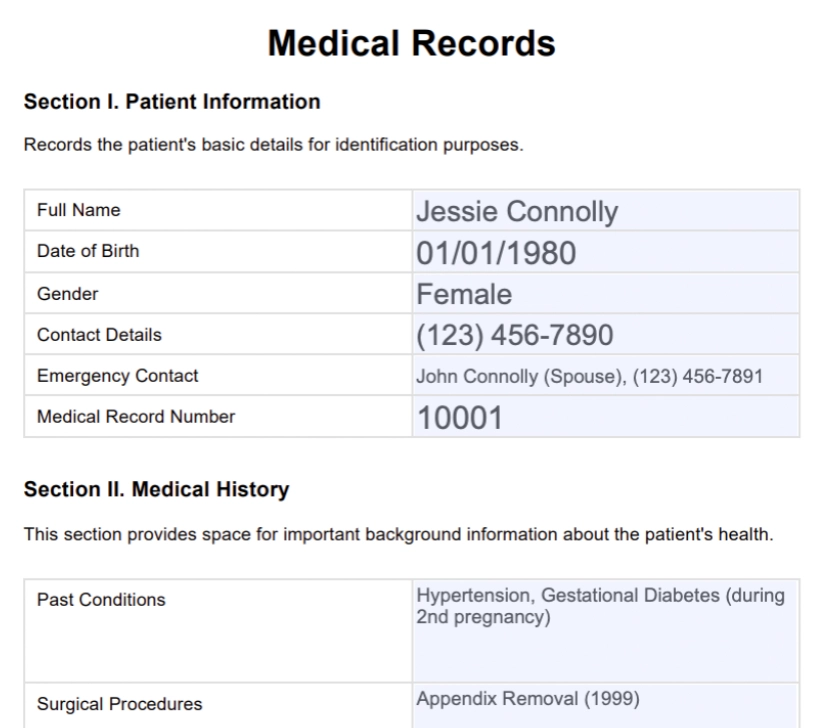Image resolution: width=830 pixels, height=728 pixels.
Task: Click the Full Name field containing Jessie Connolly
Action: [606, 211]
